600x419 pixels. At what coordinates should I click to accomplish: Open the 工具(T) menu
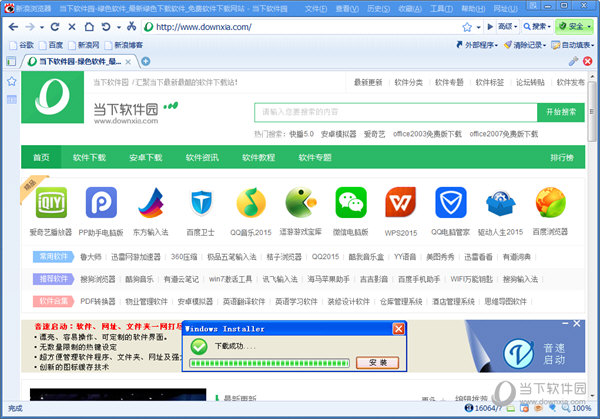coord(441,8)
